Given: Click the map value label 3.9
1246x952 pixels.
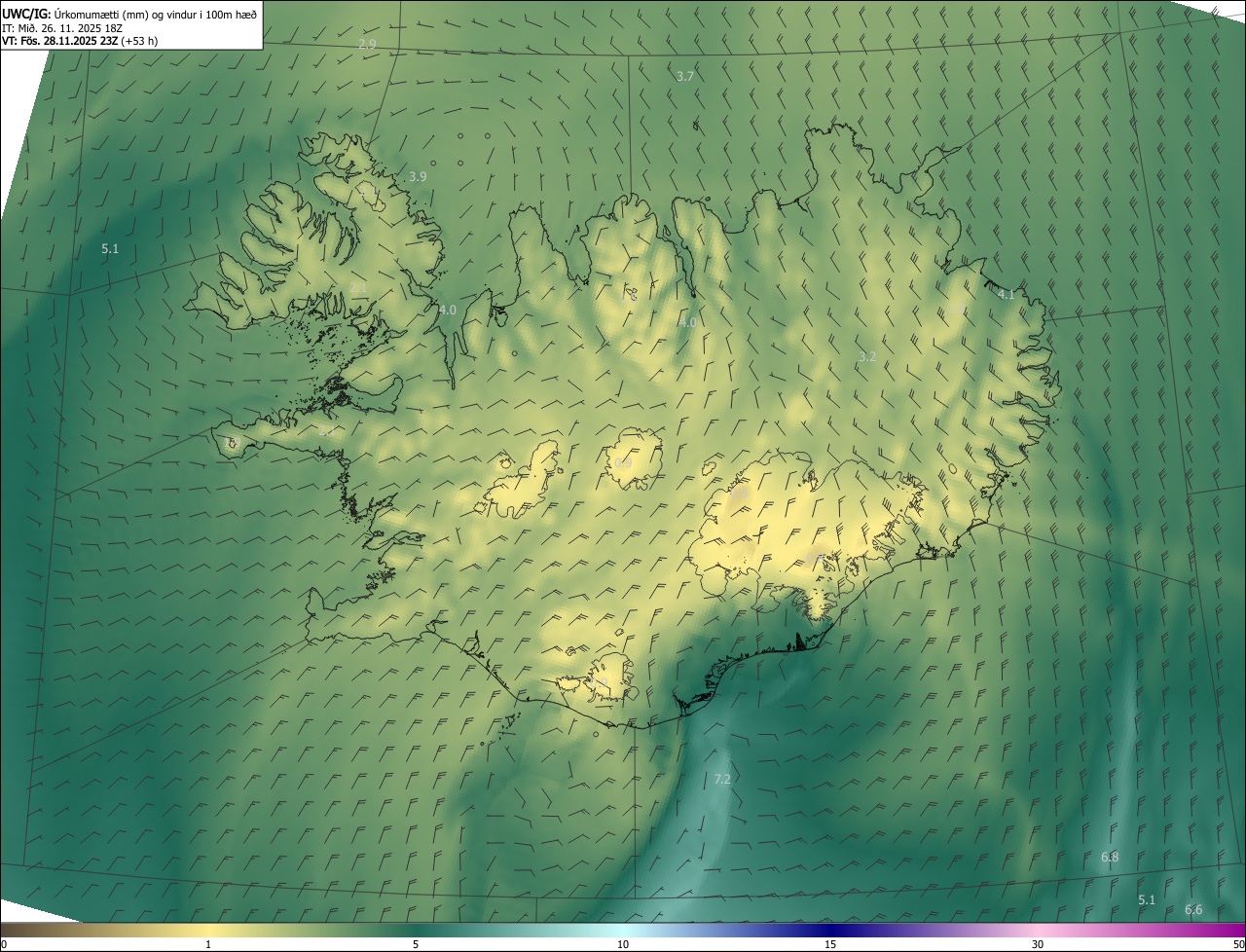Looking at the screenshot, I should [418, 176].
